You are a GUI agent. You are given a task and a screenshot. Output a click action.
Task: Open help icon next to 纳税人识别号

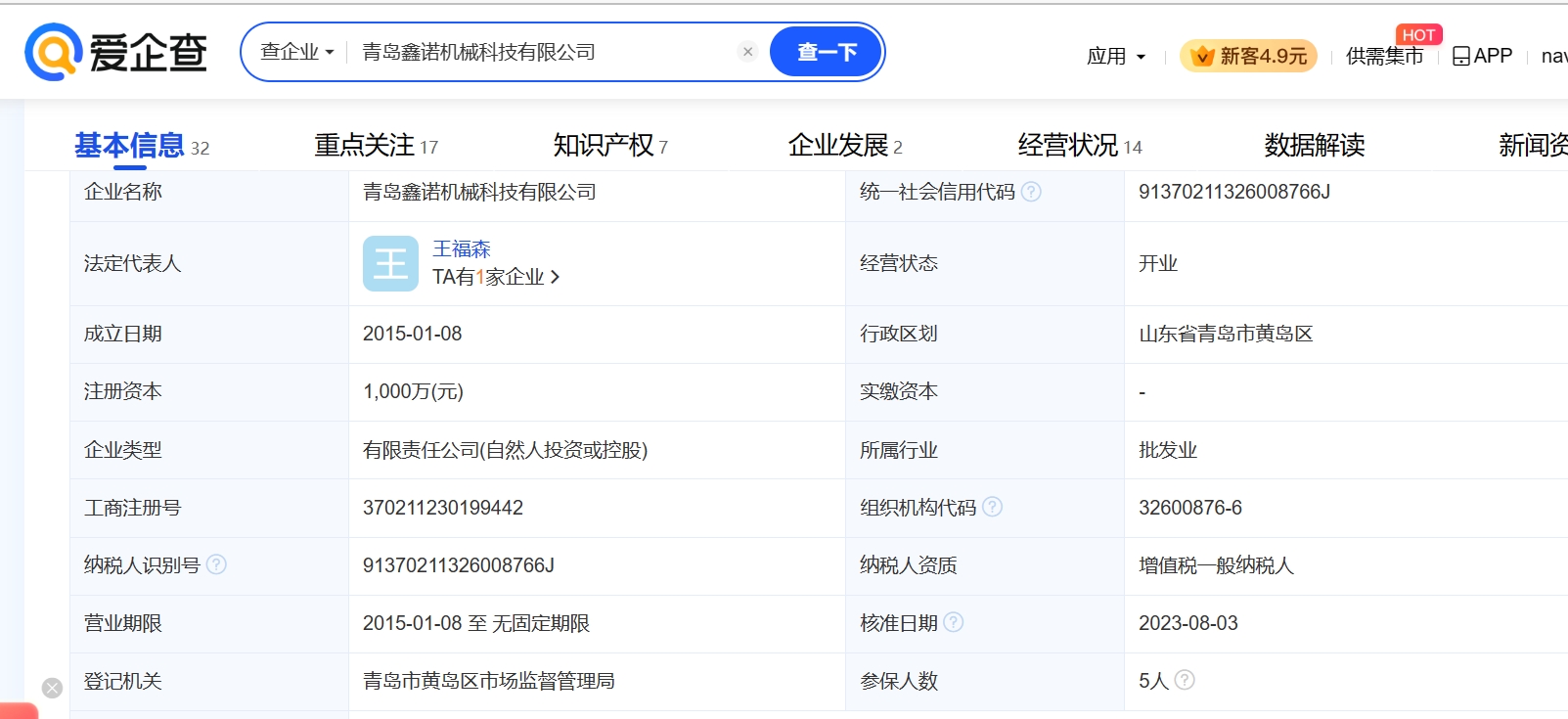(217, 564)
